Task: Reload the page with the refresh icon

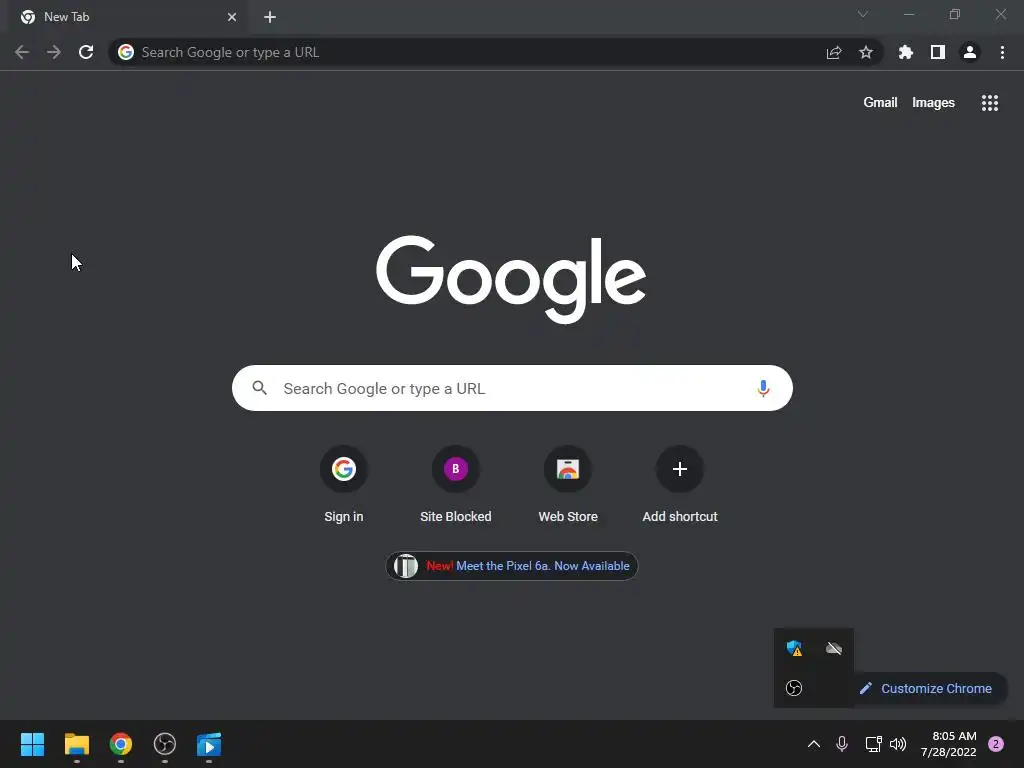Action: (86, 52)
